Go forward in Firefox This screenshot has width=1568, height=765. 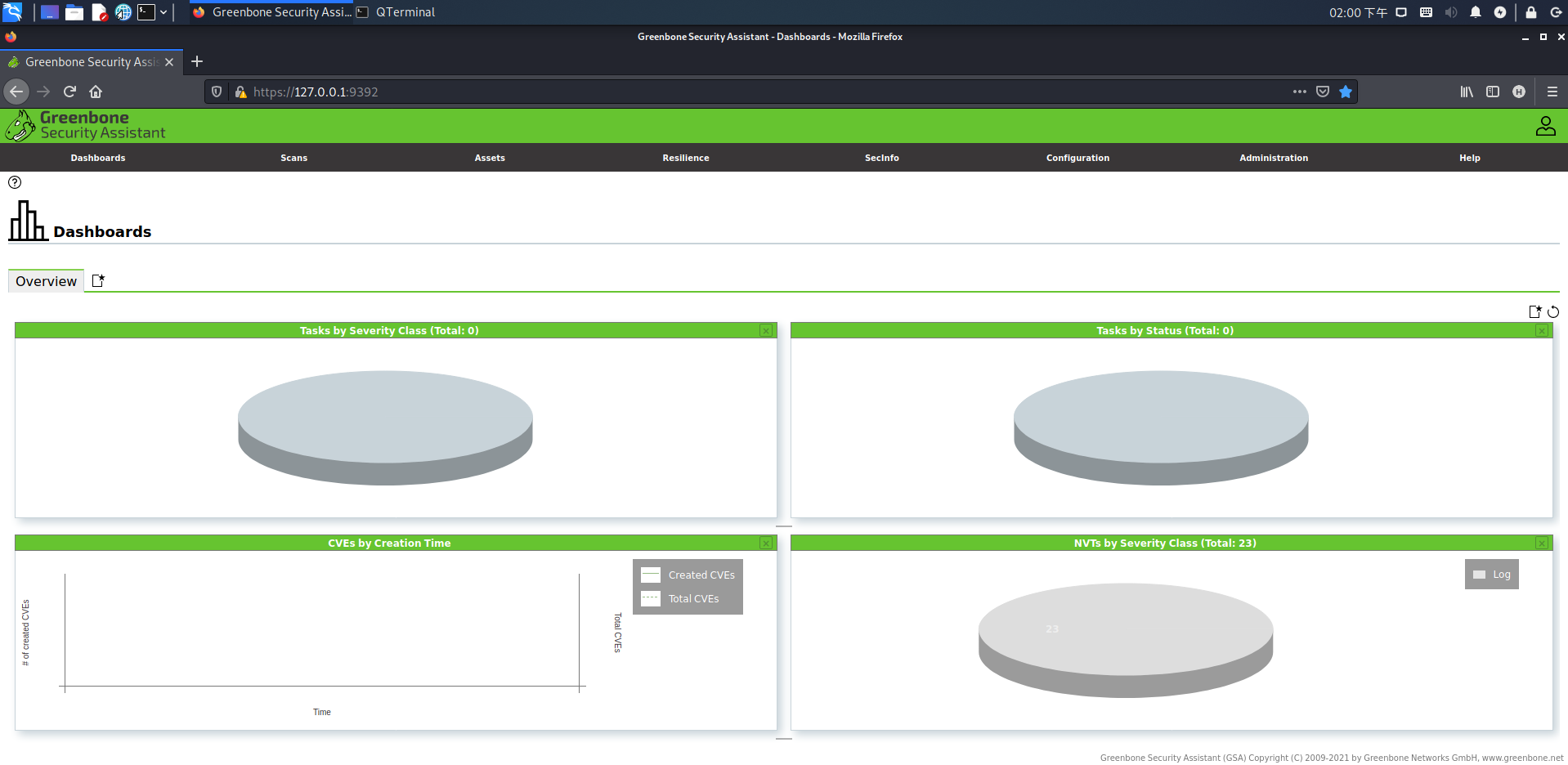point(43,92)
